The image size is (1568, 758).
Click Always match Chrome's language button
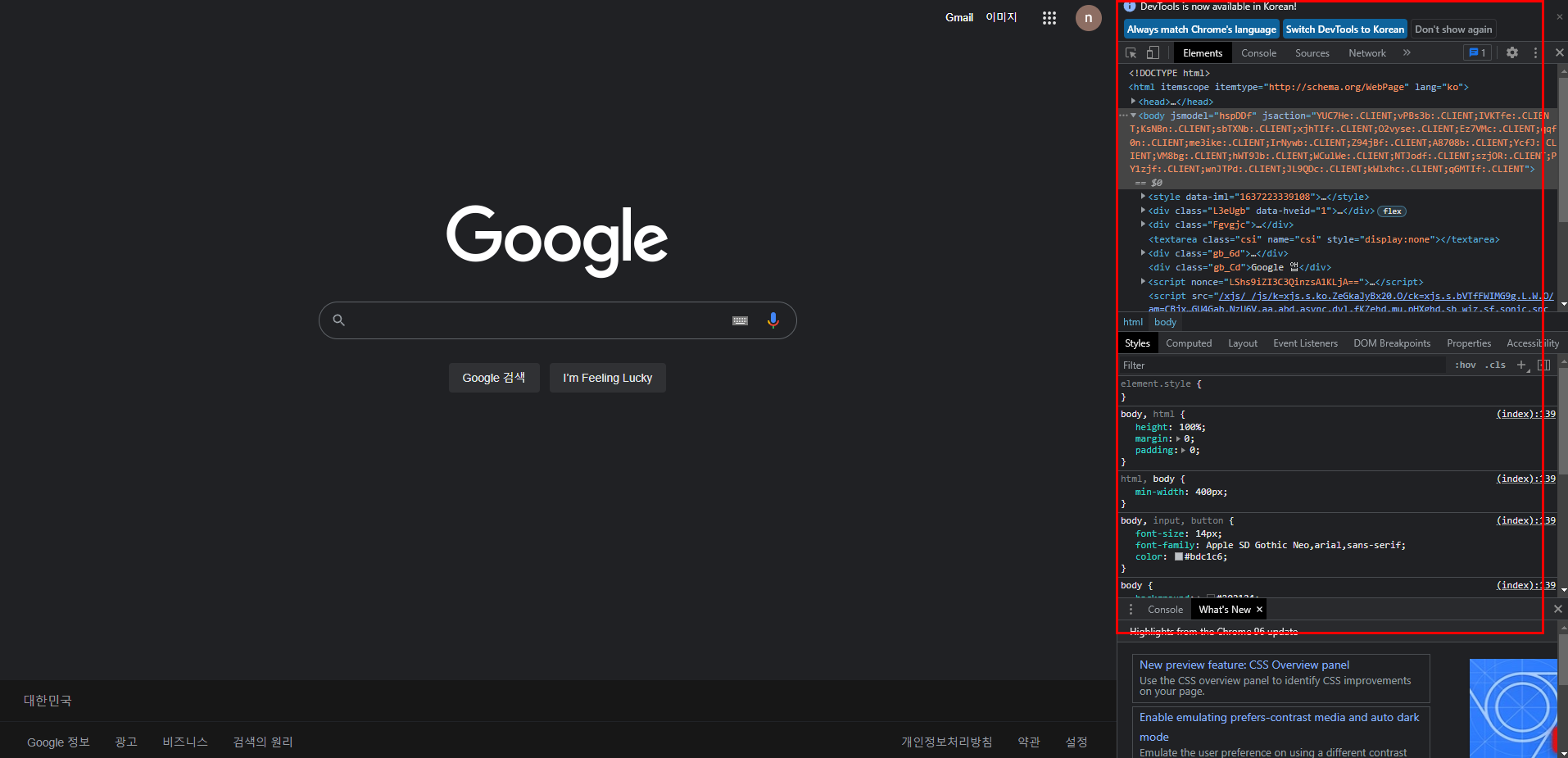1201,30
